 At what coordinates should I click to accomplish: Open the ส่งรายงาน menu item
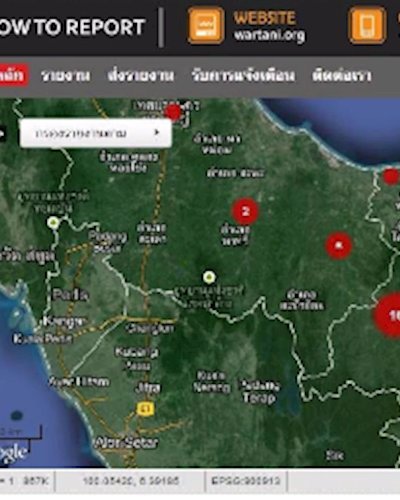[141, 76]
